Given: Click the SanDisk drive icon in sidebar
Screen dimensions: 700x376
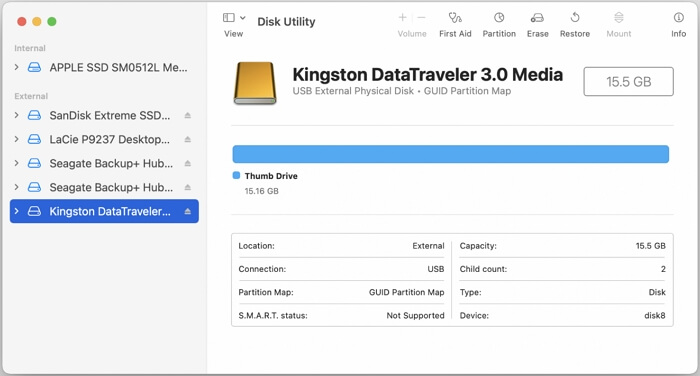Looking at the screenshot, I should (34, 115).
